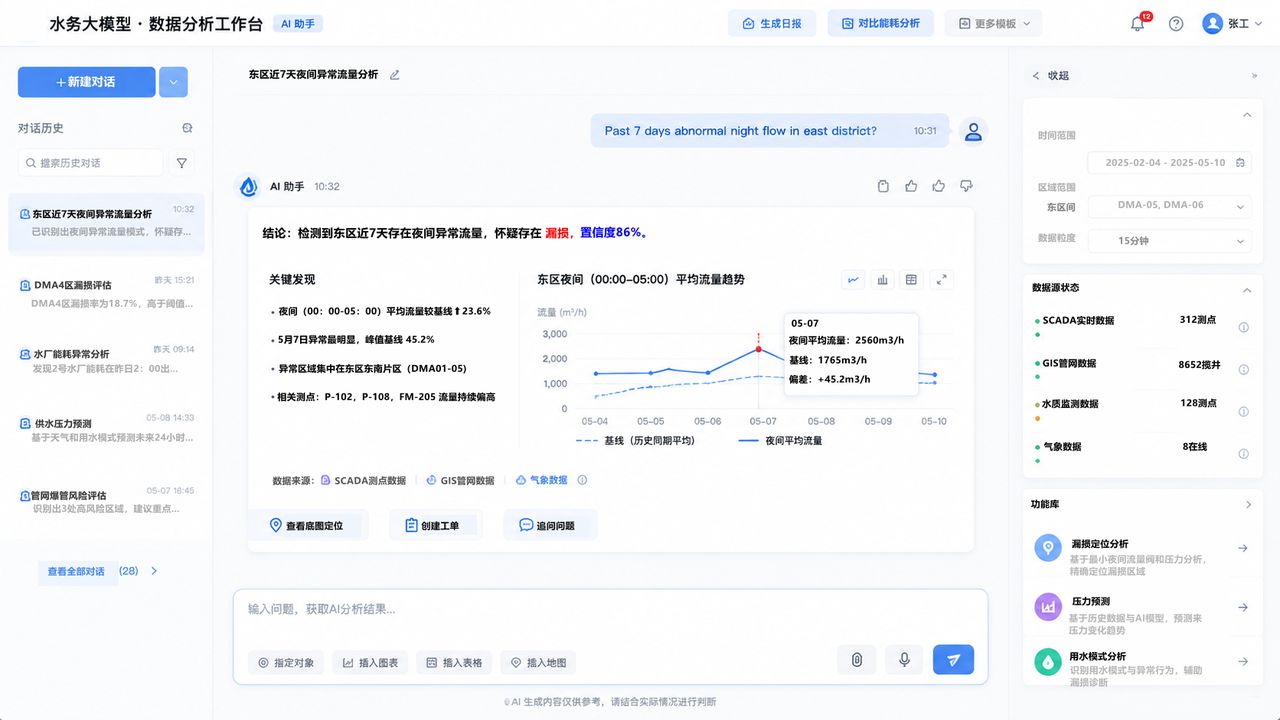This screenshot has width=1280, height=720.
Task: Click GIS管网数据 source link
Action: coord(460,480)
